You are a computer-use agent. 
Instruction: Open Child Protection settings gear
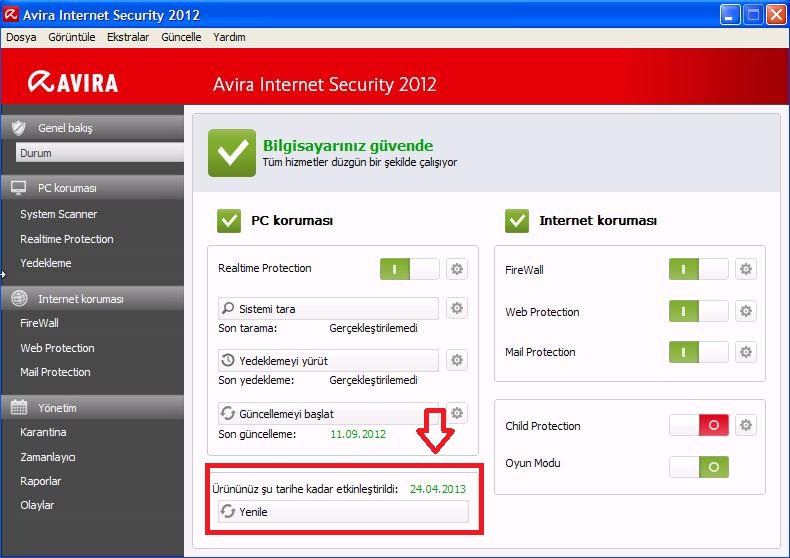pyautogui.click(x=746, y=425)
